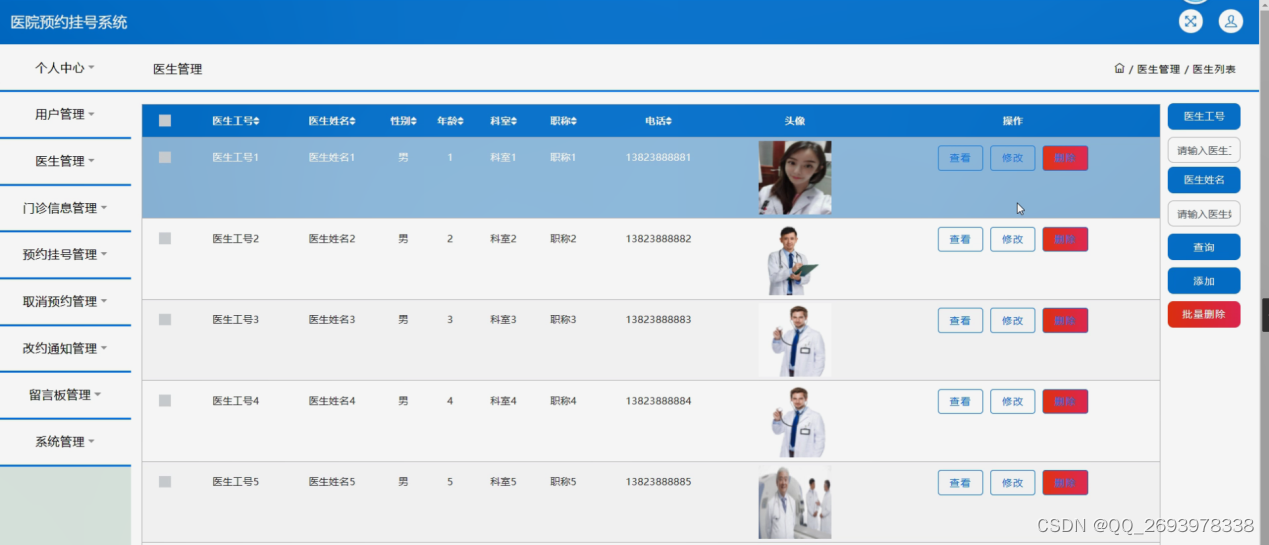The height and width of the screenshot is (545, 1269).
Task: Click the avatar photo of 医生姓名5
Action: pyautogui.click(x=795, y=503)
